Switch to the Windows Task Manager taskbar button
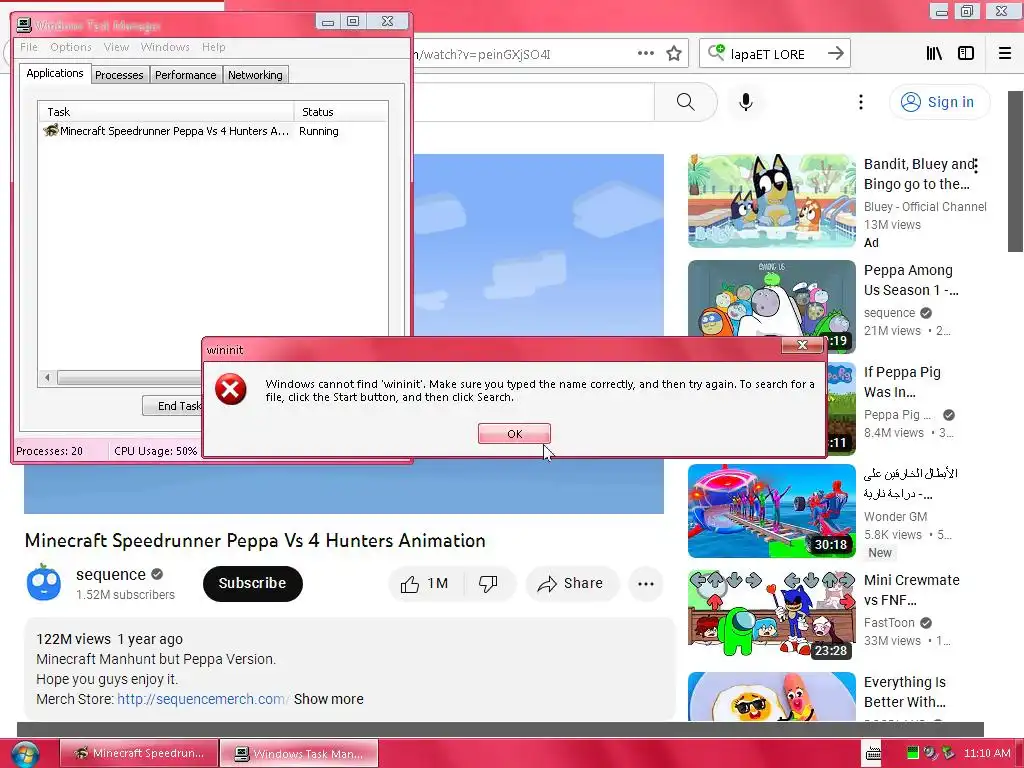Screen dimensions: 1024x768 [x=299, y=753]
